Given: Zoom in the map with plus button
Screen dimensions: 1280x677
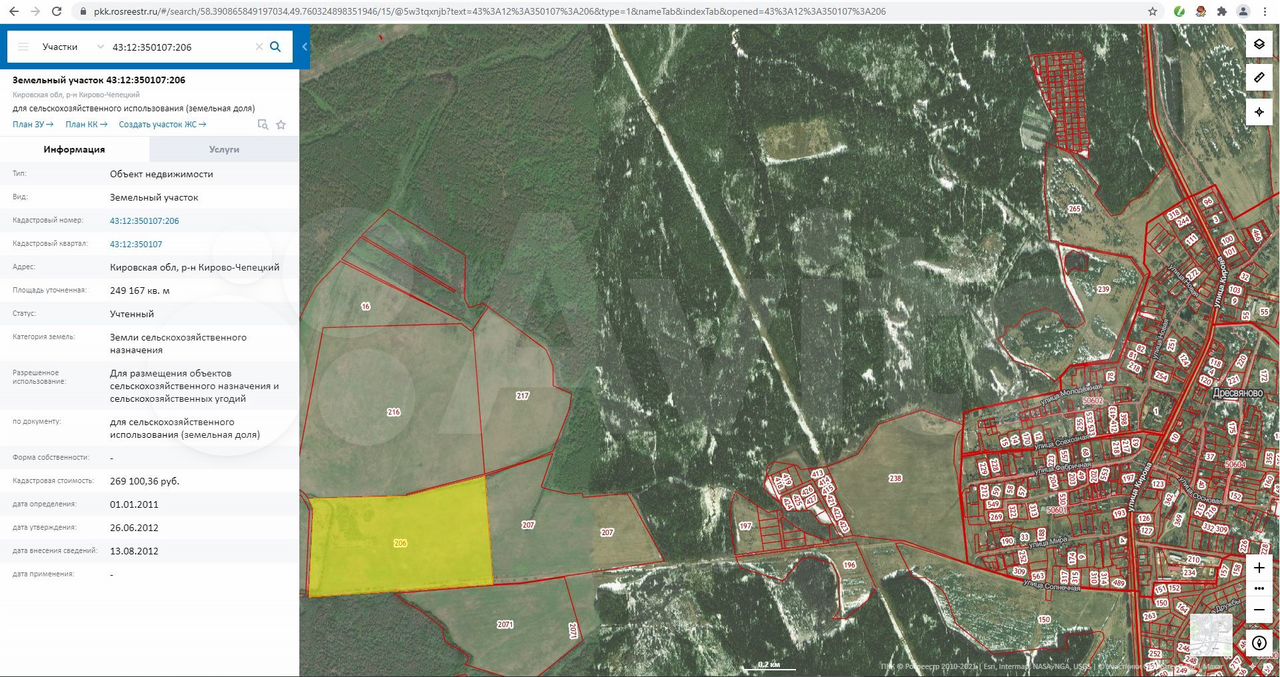Looking at the screenshot, I should (1259, 567).
